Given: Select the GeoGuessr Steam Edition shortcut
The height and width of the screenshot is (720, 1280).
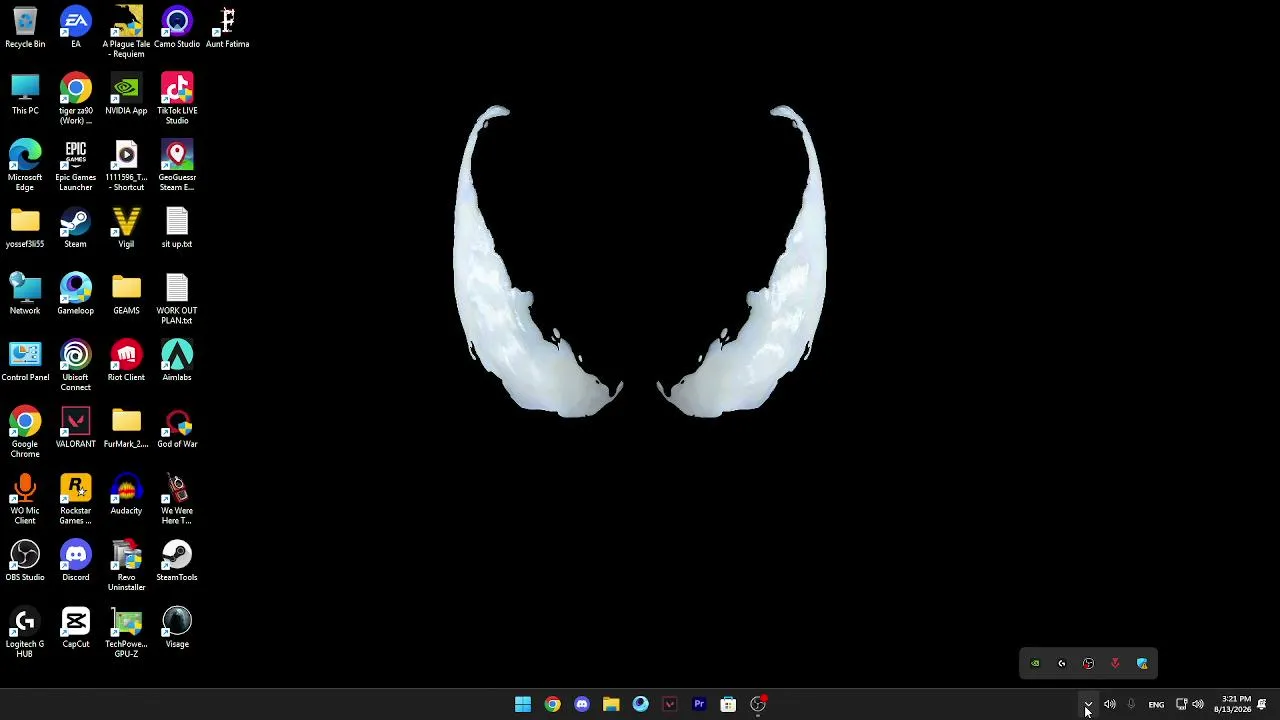Looking at the screenshot, I should pyautogui.click(x=177, y=166).
